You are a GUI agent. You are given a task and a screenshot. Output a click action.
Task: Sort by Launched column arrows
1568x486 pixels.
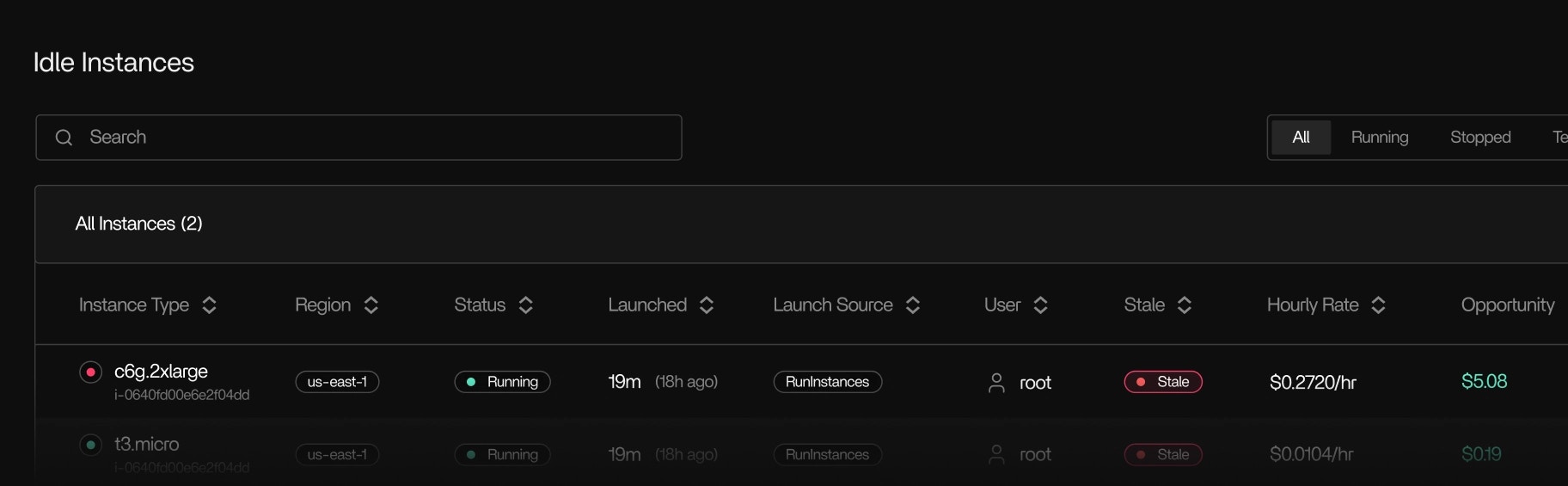(x=707, y=305)
